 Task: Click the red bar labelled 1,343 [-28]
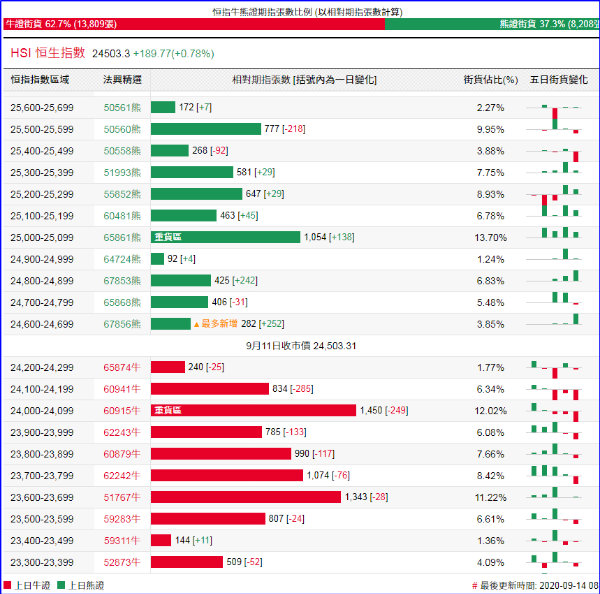tap(246, 497)
